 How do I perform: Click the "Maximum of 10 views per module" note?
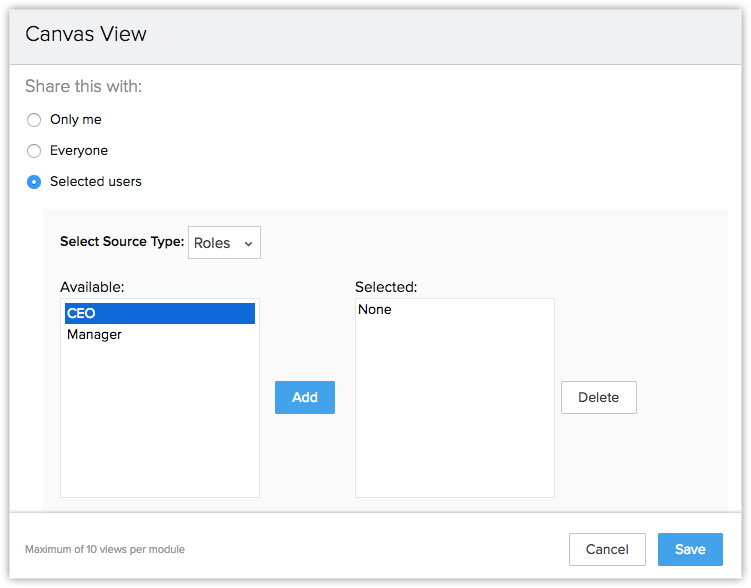(x=105, y=549)
